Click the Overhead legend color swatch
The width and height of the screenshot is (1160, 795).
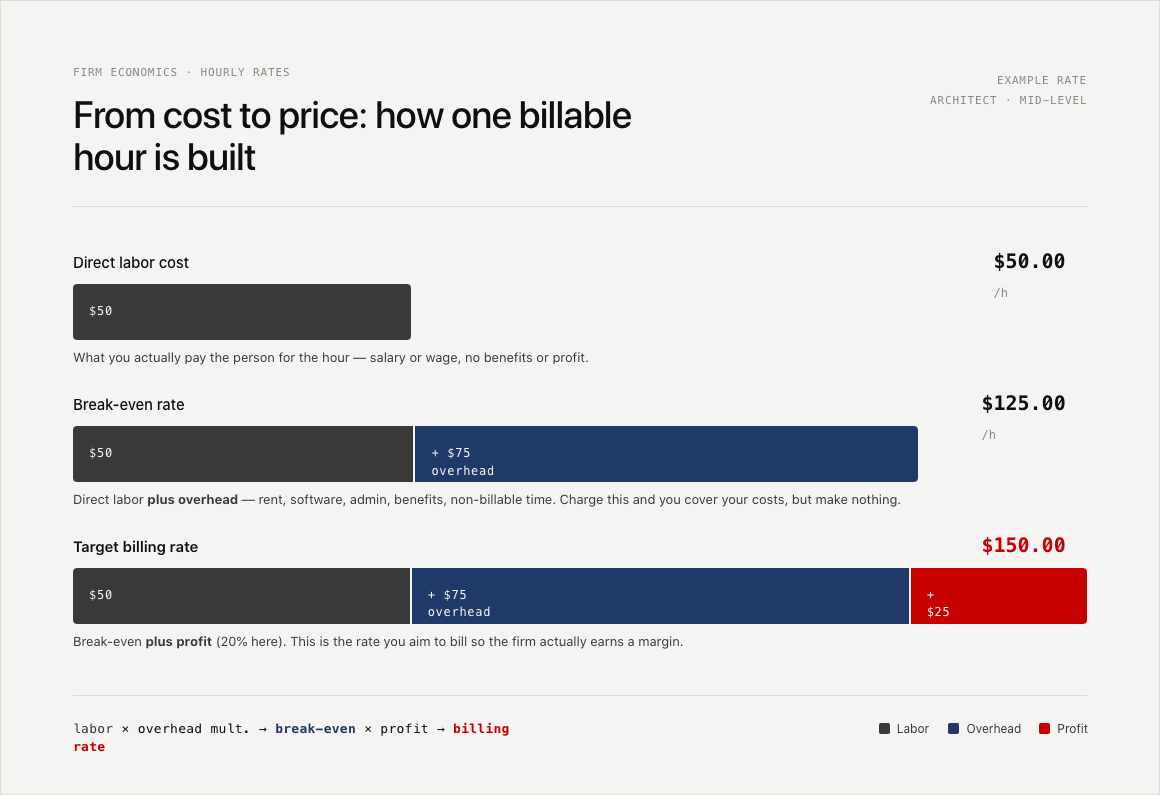pyautogui.click(x=954, y=728)
